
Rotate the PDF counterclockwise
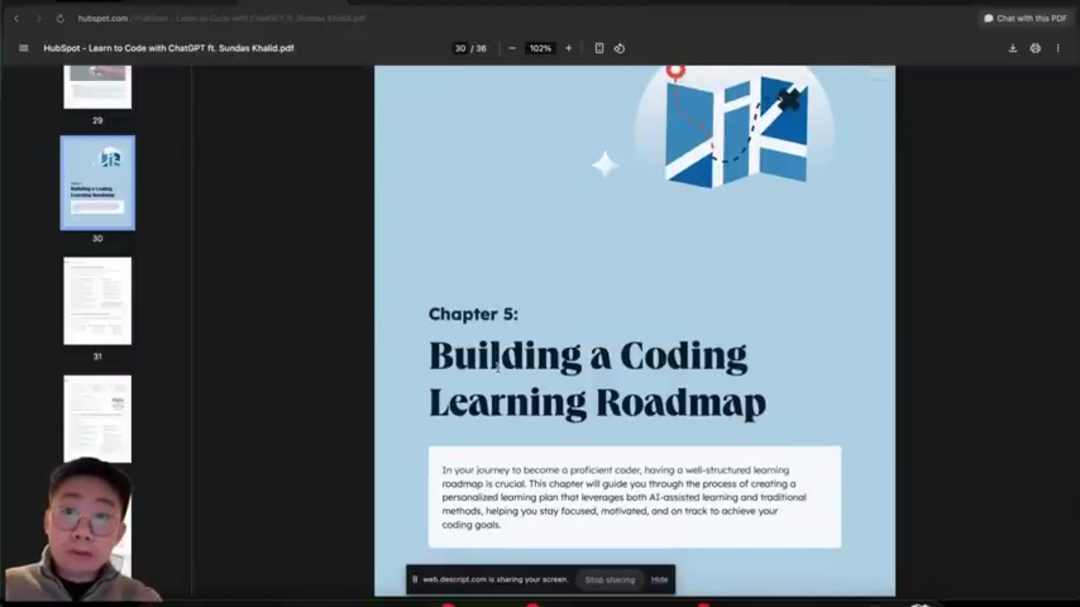pos(619,48)
